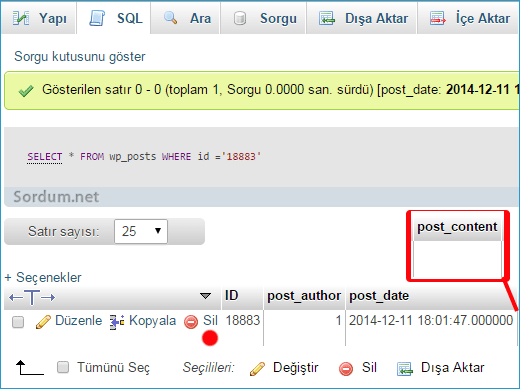The width and height of the screenshot is (520, 389).
Task: Click the Sorgu database icon
Action: [240, 18]
